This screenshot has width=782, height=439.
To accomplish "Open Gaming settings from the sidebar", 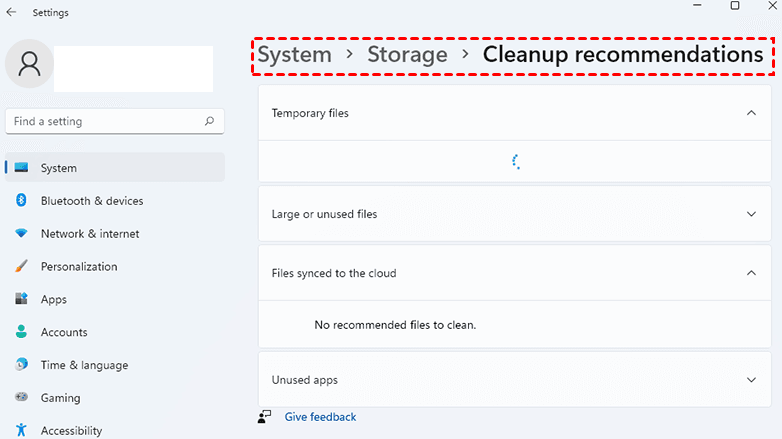I will (x=60, y=398).
